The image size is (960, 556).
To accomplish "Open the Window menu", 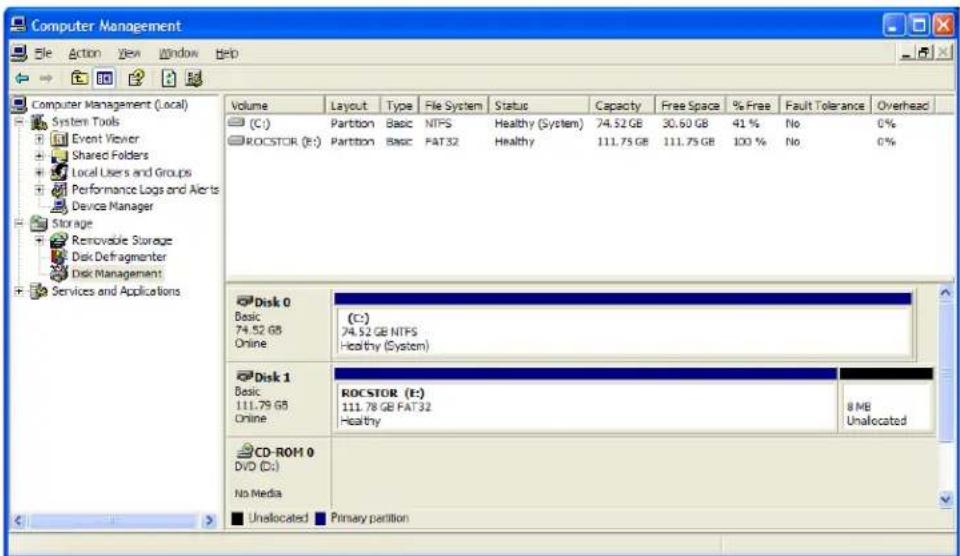I will coord(178,53).
